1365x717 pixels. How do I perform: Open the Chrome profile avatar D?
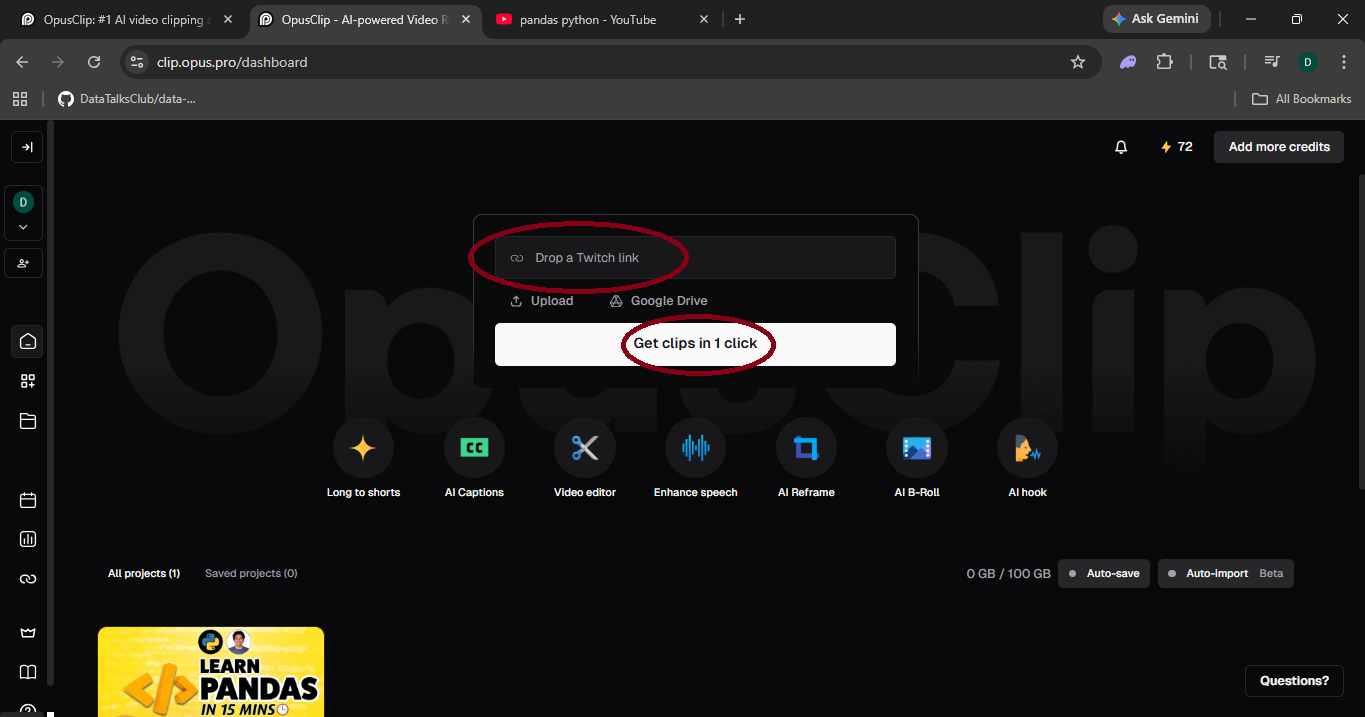click(1307, 62)
